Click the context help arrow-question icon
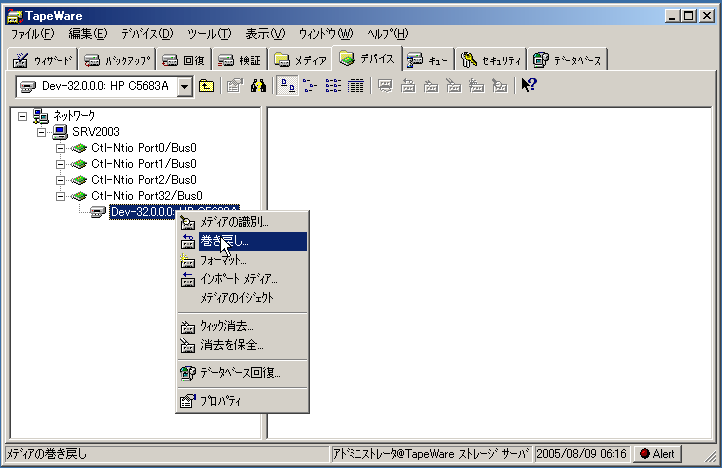This screenshot has height=468, width=722. [529, 85]
